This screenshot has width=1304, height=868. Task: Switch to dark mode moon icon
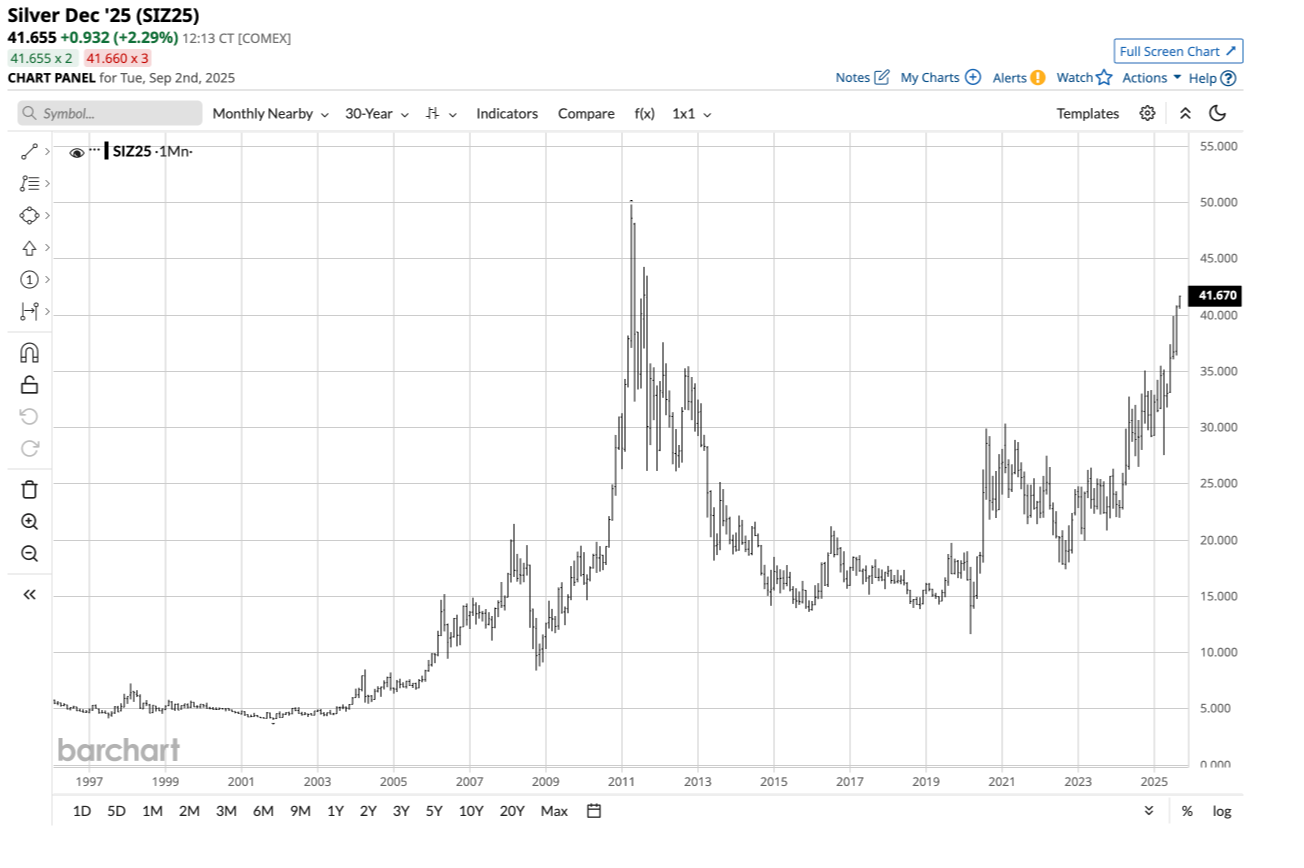tap(1217, 113)
